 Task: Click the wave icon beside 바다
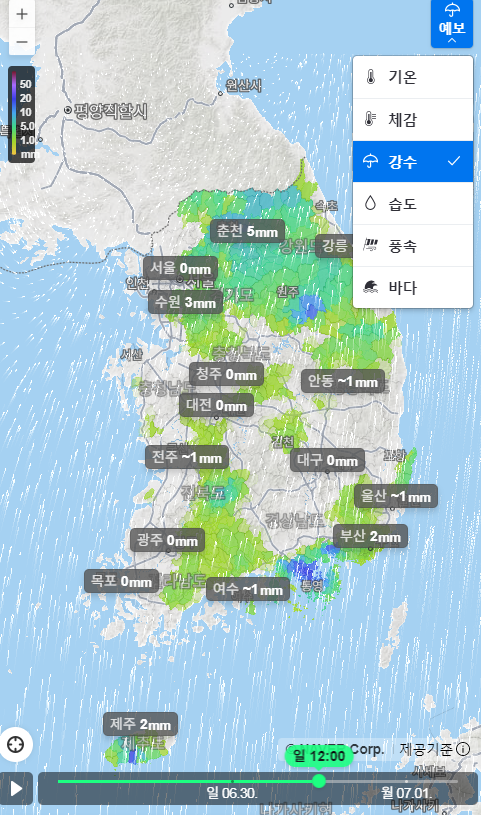(370, 287)
